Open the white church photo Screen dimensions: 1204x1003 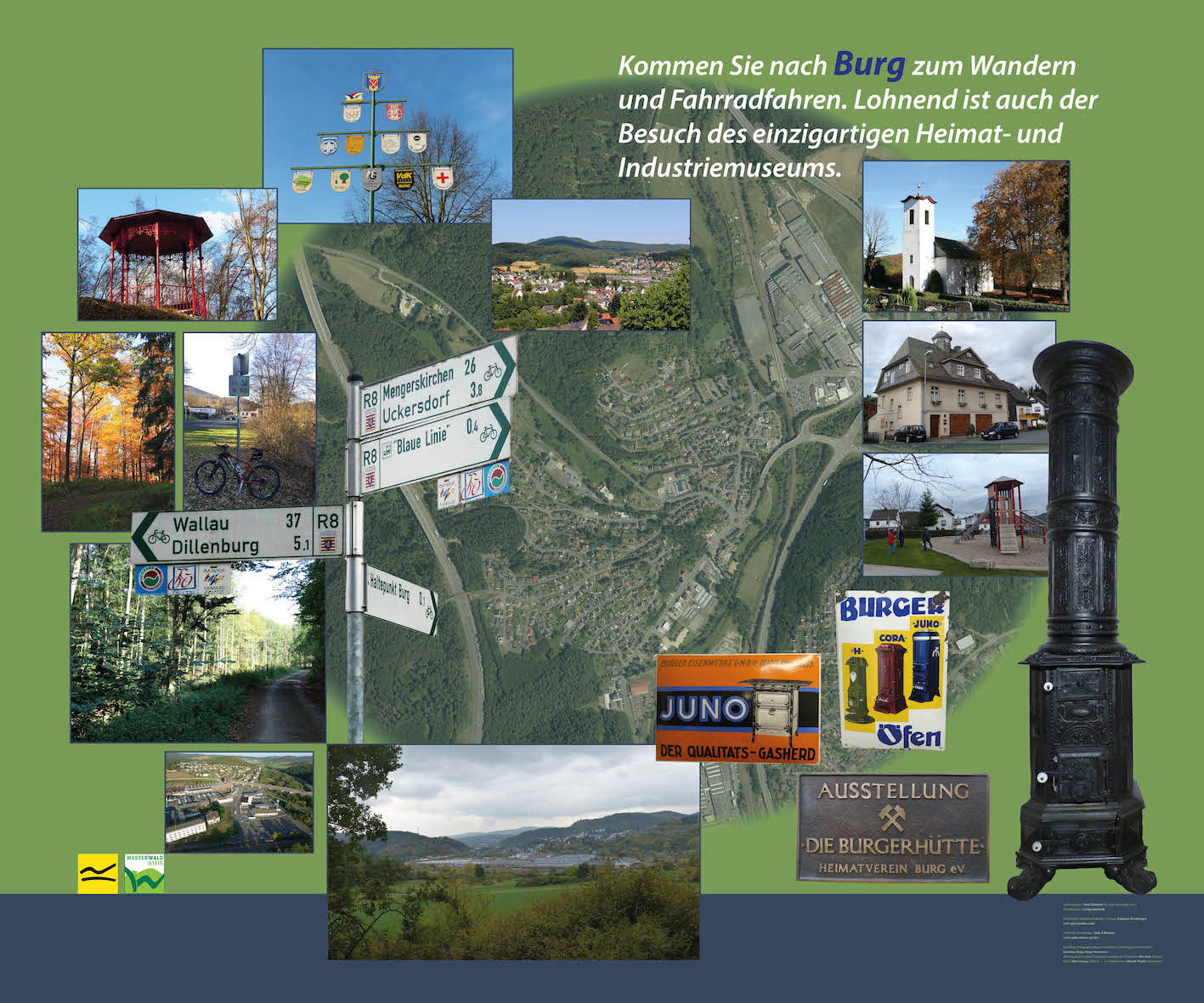click(x=965, y=235)
